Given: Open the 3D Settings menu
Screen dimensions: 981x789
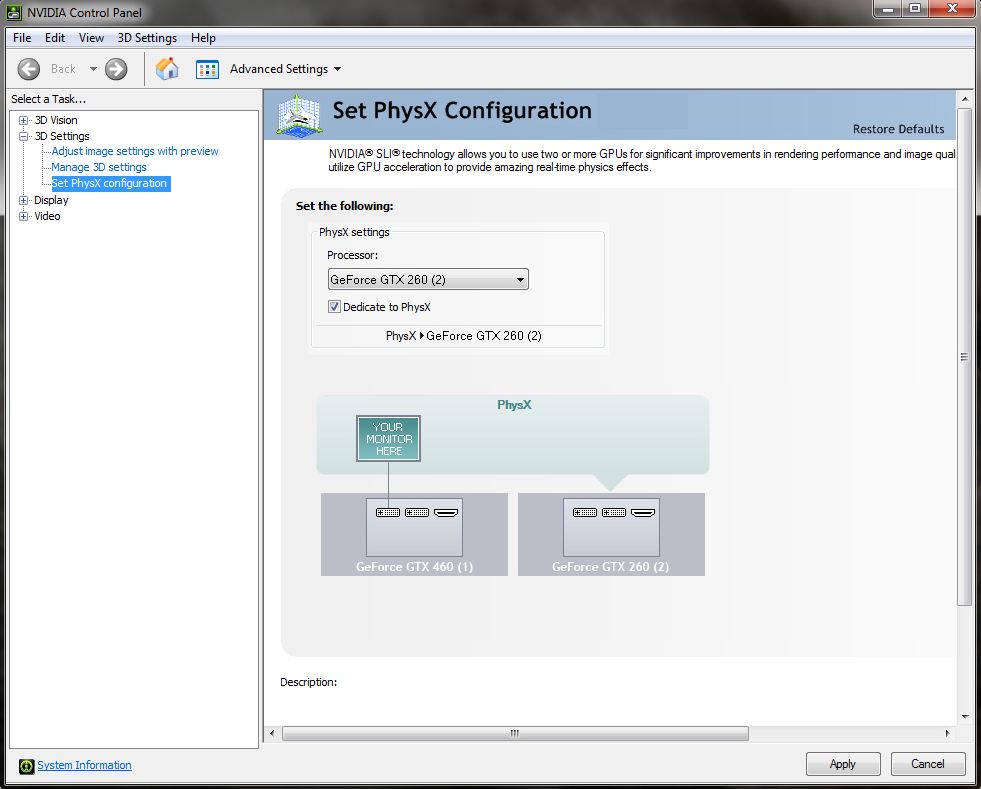Looking at the screenshot, I should point(147,38).
